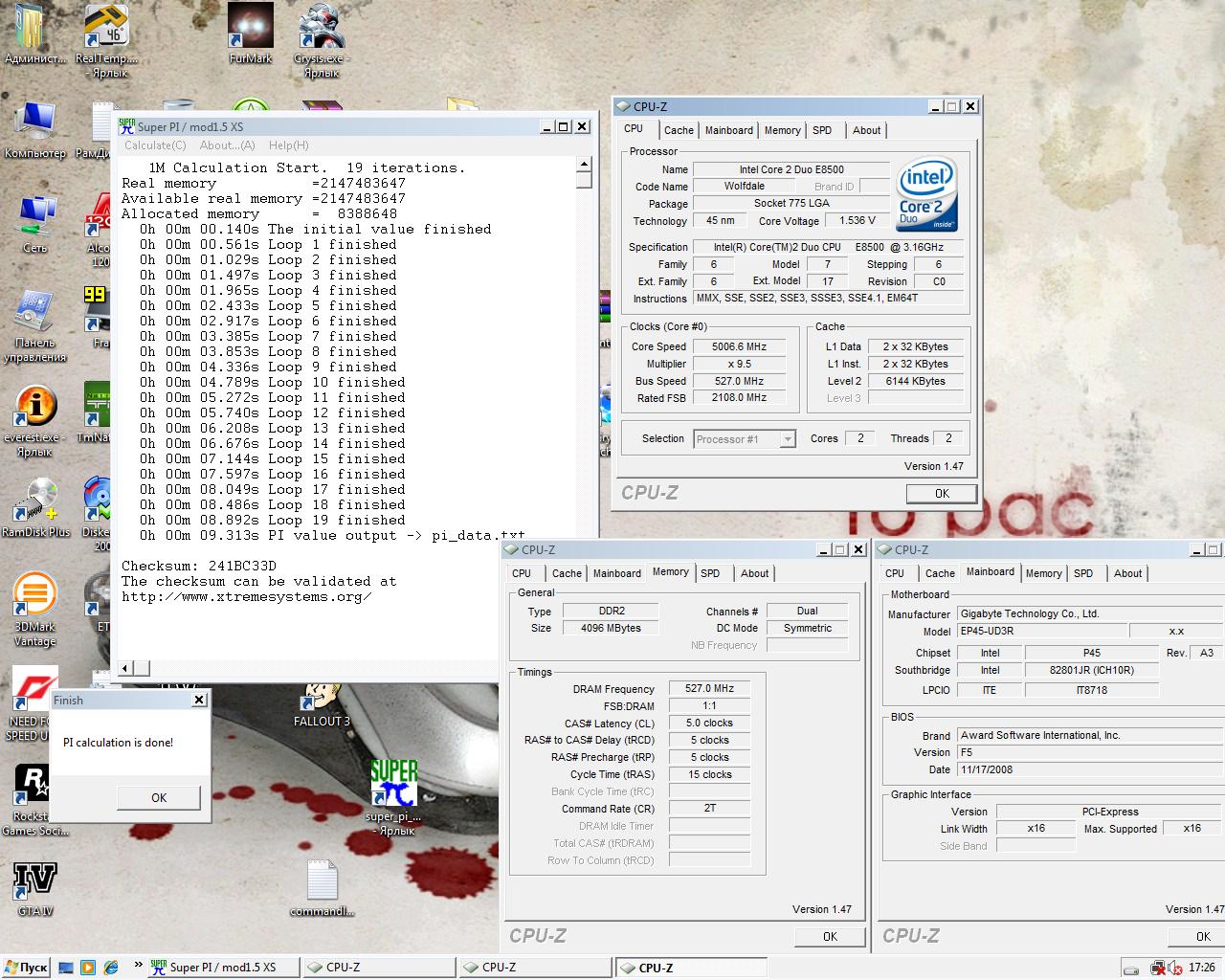Click the muted volume tray icon

coord(1174,969)
